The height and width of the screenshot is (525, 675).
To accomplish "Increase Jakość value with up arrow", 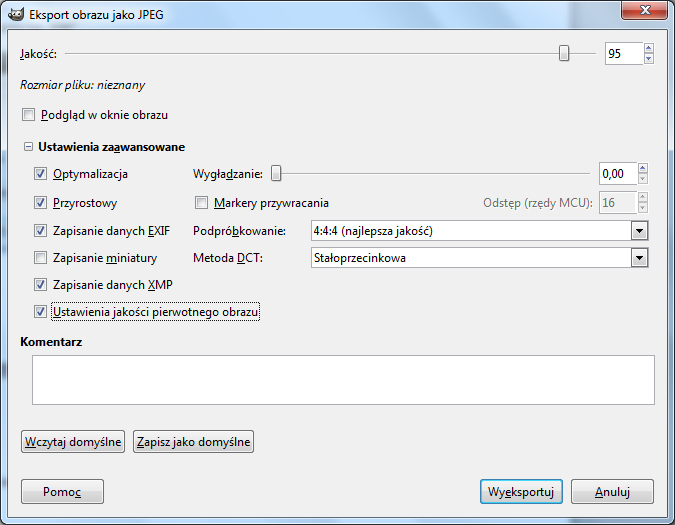I will [x=649, y=48].
